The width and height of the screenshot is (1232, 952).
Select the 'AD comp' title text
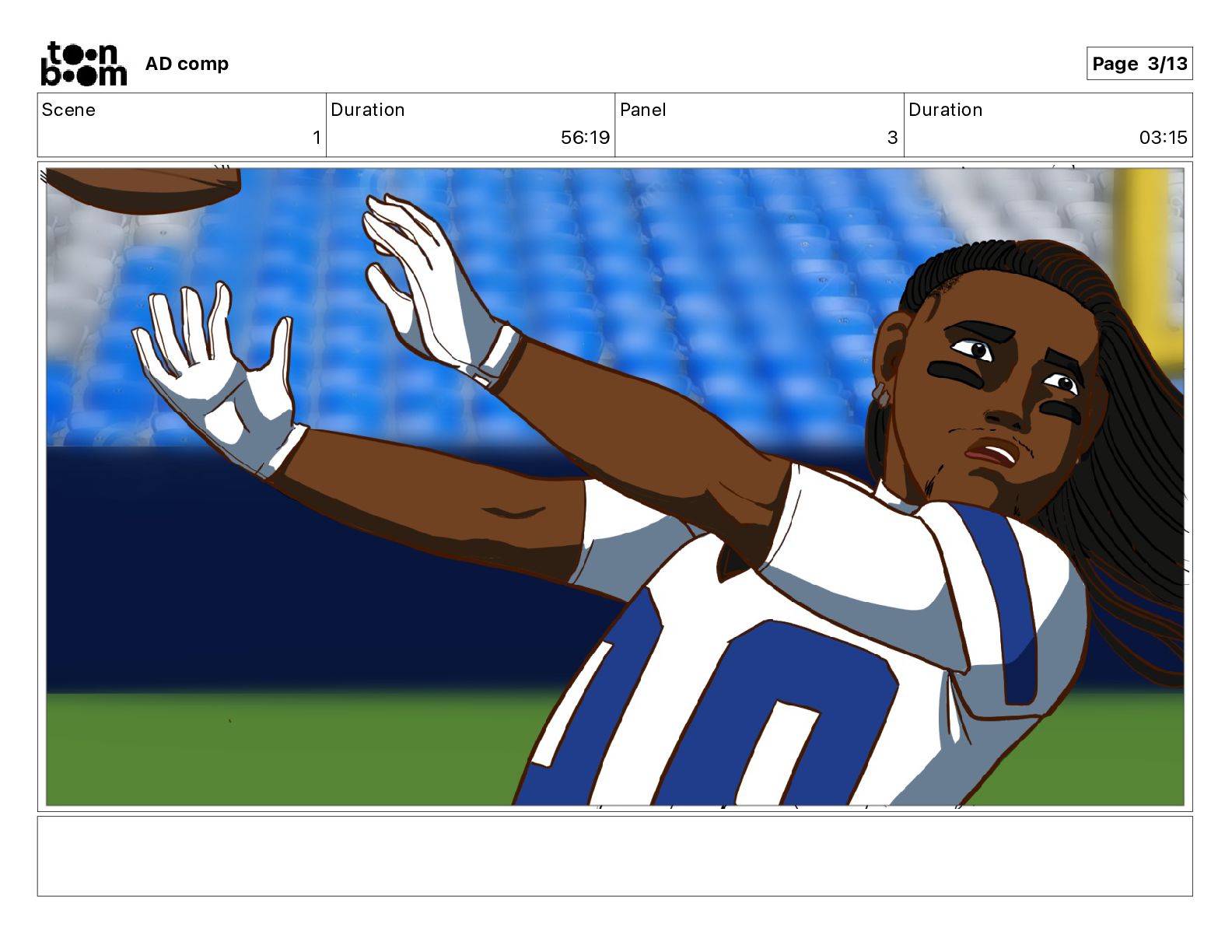click(x=187, y=64)
